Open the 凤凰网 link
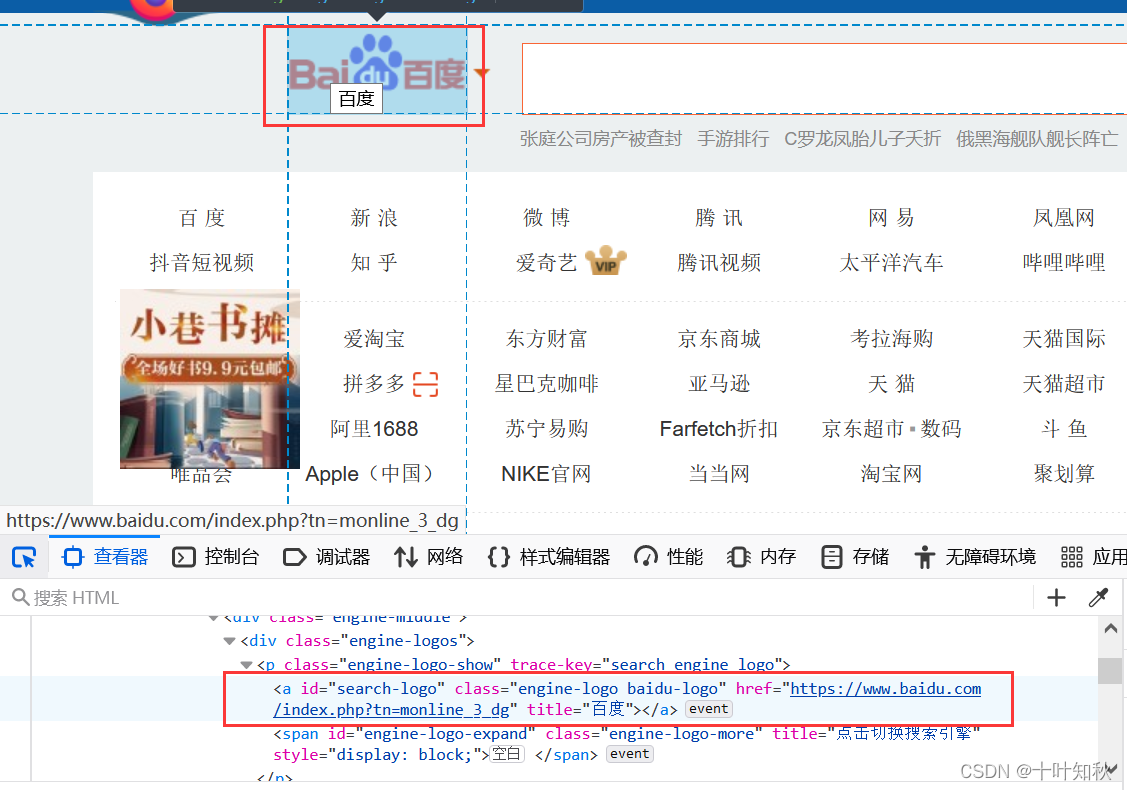 [x=1063, y=216]
